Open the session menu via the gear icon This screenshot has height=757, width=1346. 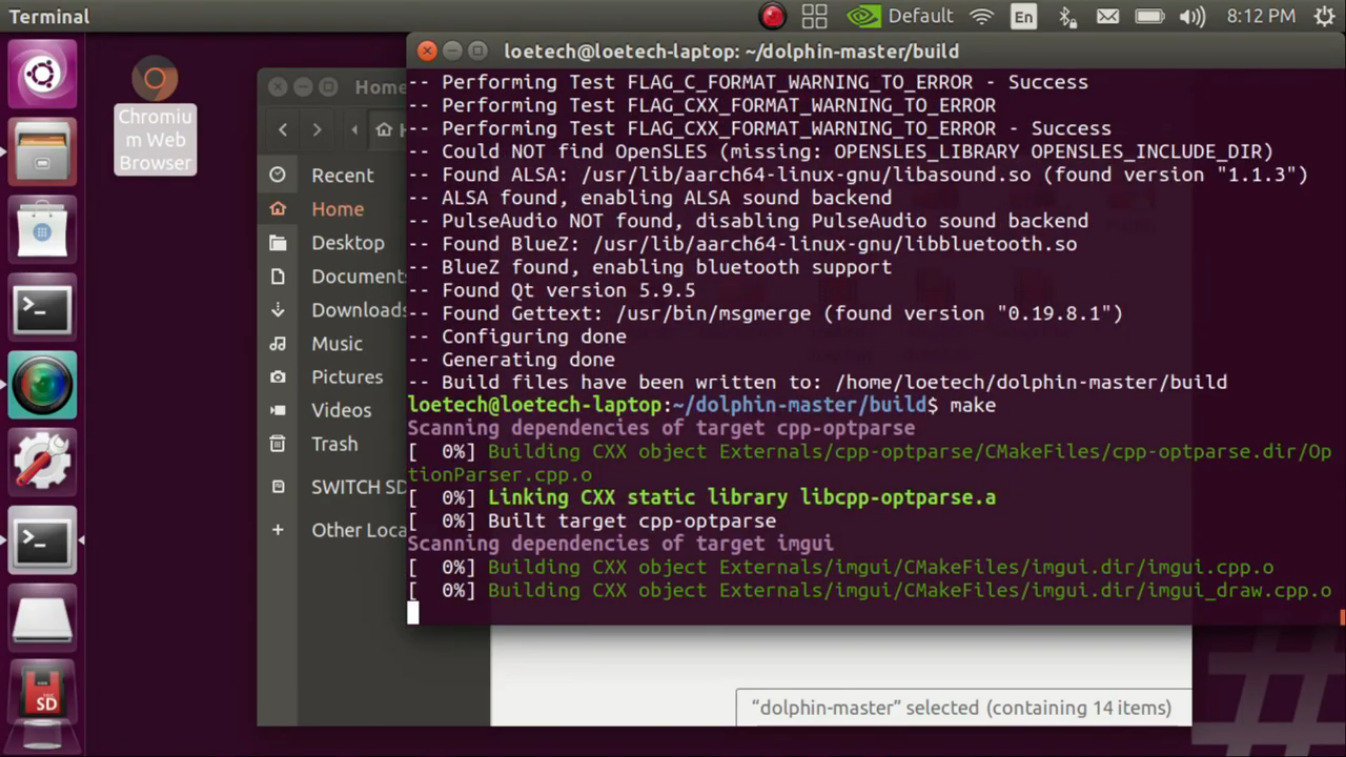click(x=1323, y=16)
